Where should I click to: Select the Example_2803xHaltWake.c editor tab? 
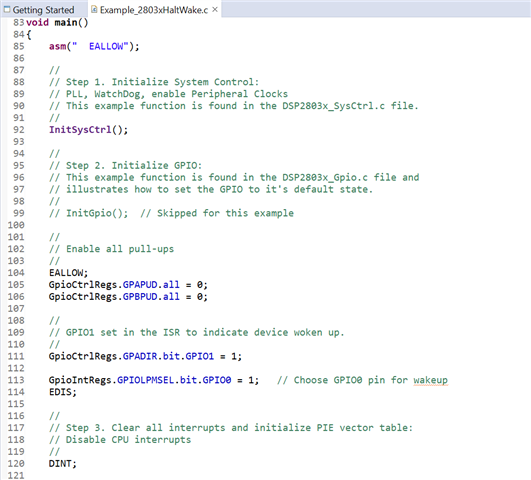[154, 10]
